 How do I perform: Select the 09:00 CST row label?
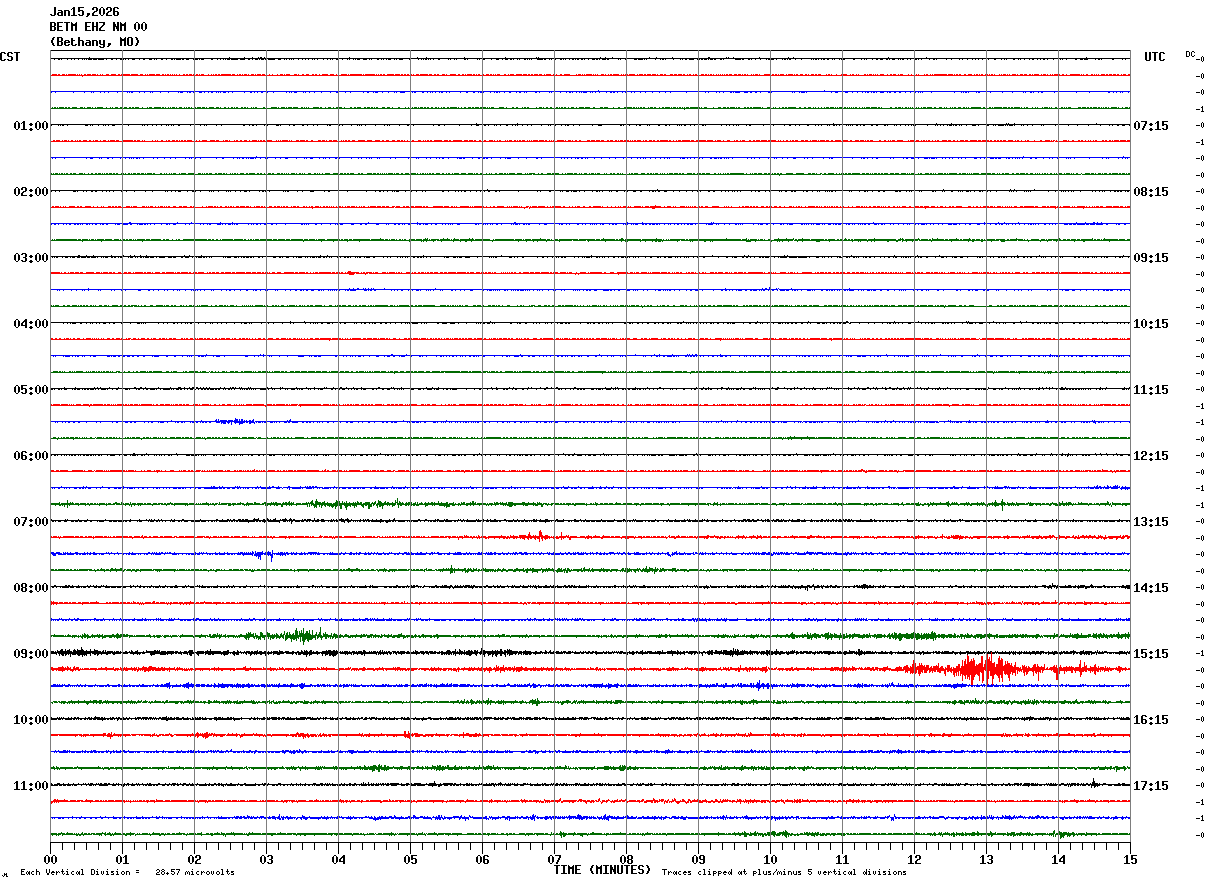tap(30, 654)
